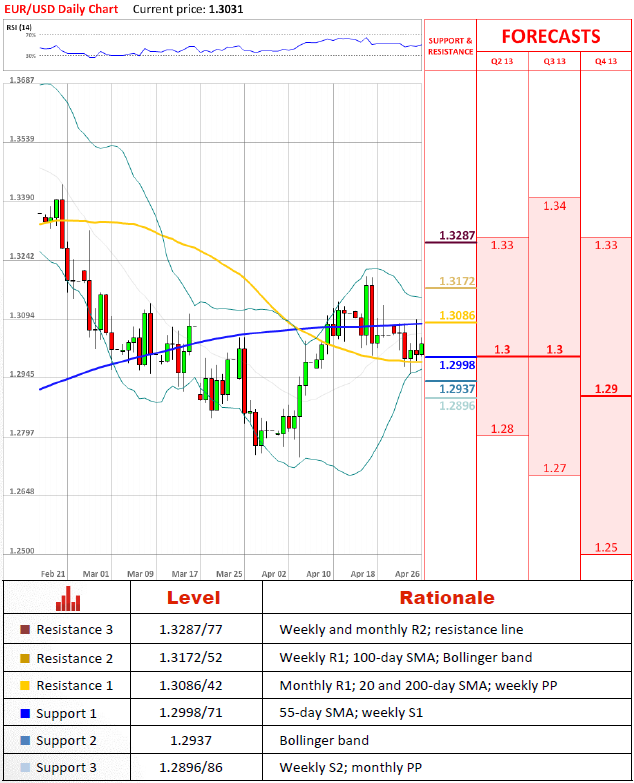Click the 1.3172 resistance level label
Screen dimensions: 634x783
tap(457, 281)
